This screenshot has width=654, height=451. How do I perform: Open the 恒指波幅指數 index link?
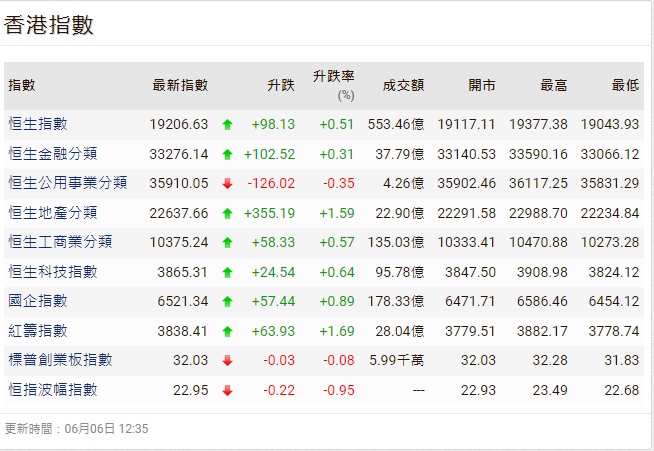[x=53, y=390]
